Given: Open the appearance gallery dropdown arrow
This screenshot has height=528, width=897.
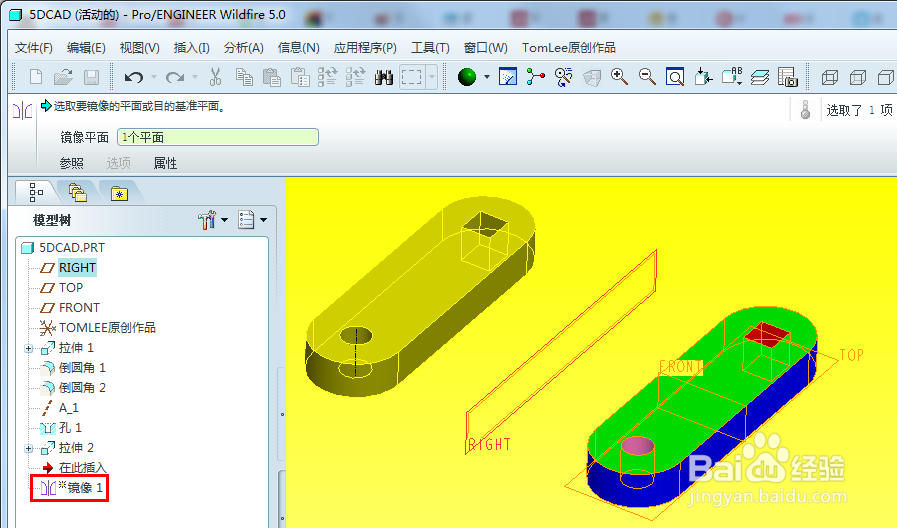Looking at the screenshot, I should [x=487, y=77].
